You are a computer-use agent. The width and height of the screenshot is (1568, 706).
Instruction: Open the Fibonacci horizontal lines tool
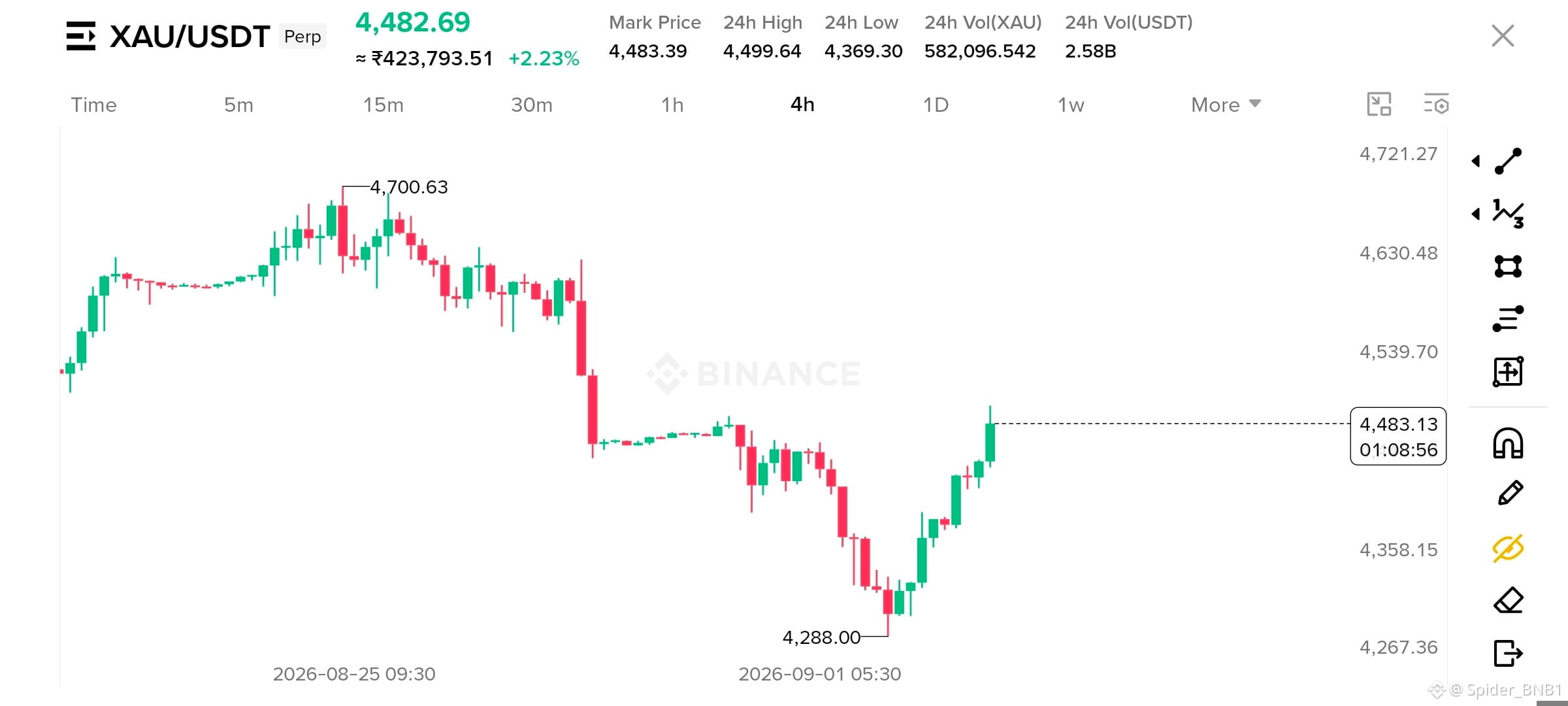(1509, 319)
